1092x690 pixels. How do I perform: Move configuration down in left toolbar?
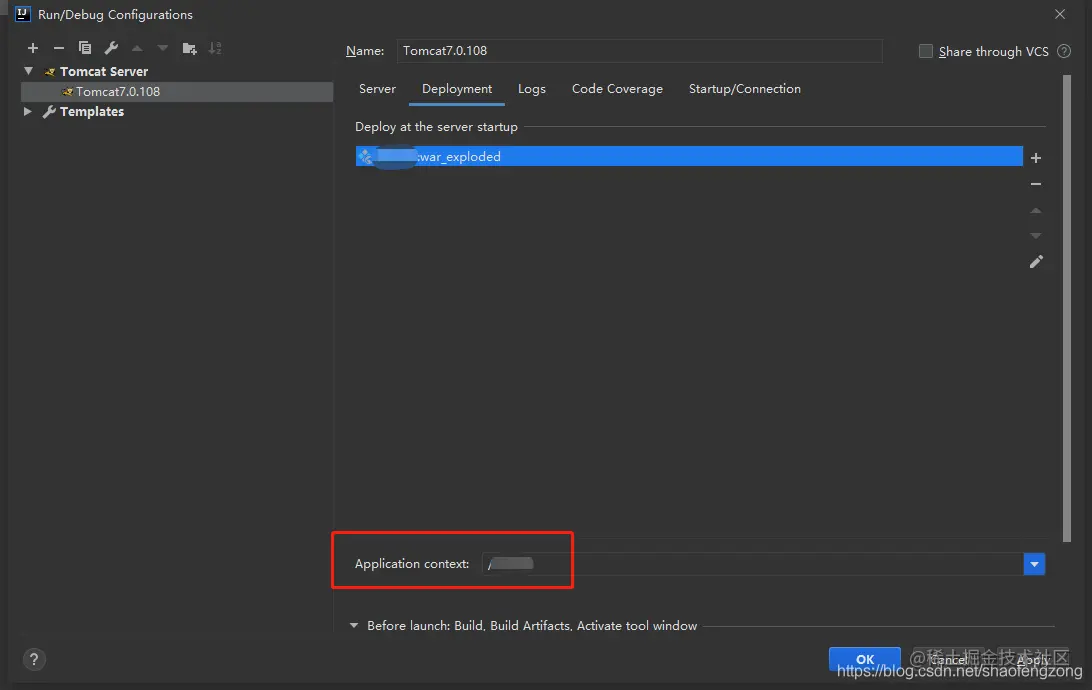(x=163, y=48)
